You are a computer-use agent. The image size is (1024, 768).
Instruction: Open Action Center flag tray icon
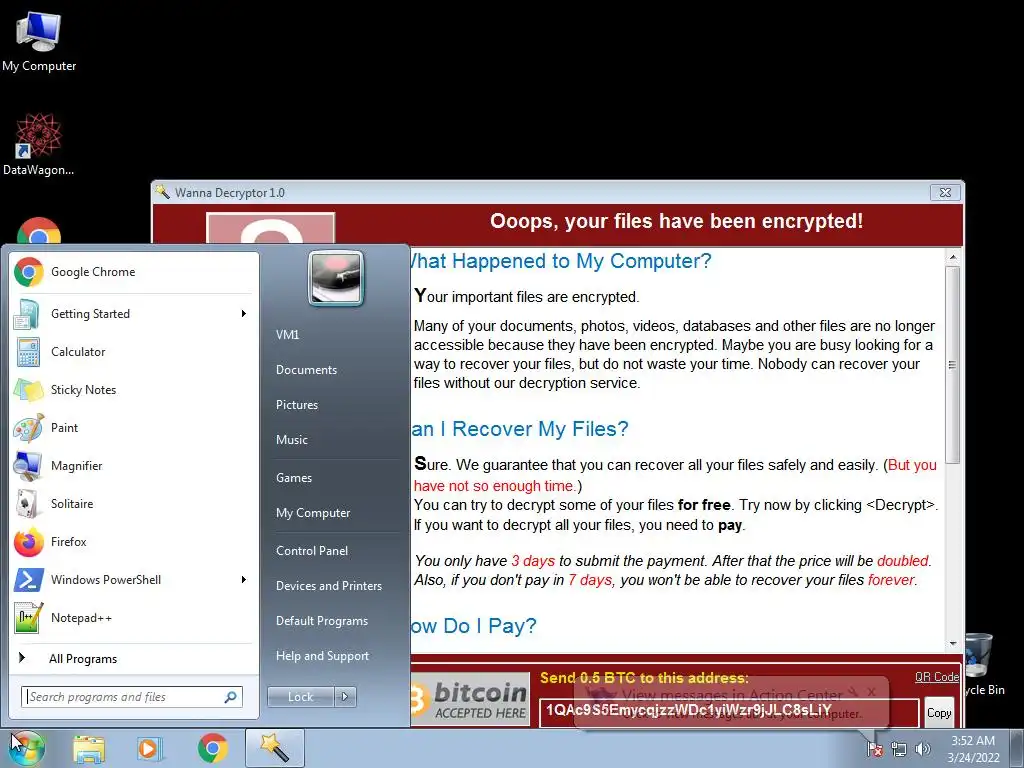875,749
